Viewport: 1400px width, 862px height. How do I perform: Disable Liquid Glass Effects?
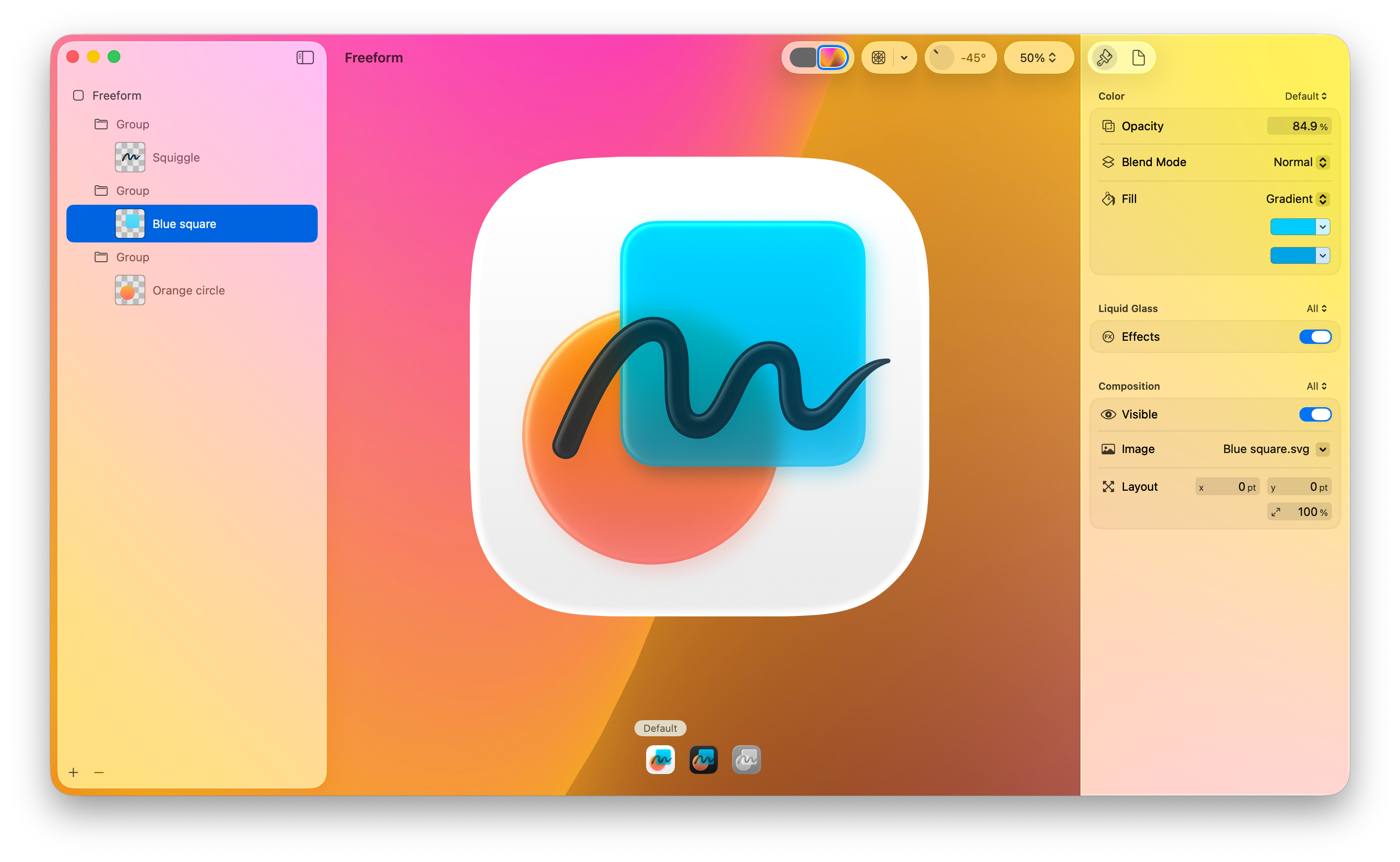(x=1315, y=336)
